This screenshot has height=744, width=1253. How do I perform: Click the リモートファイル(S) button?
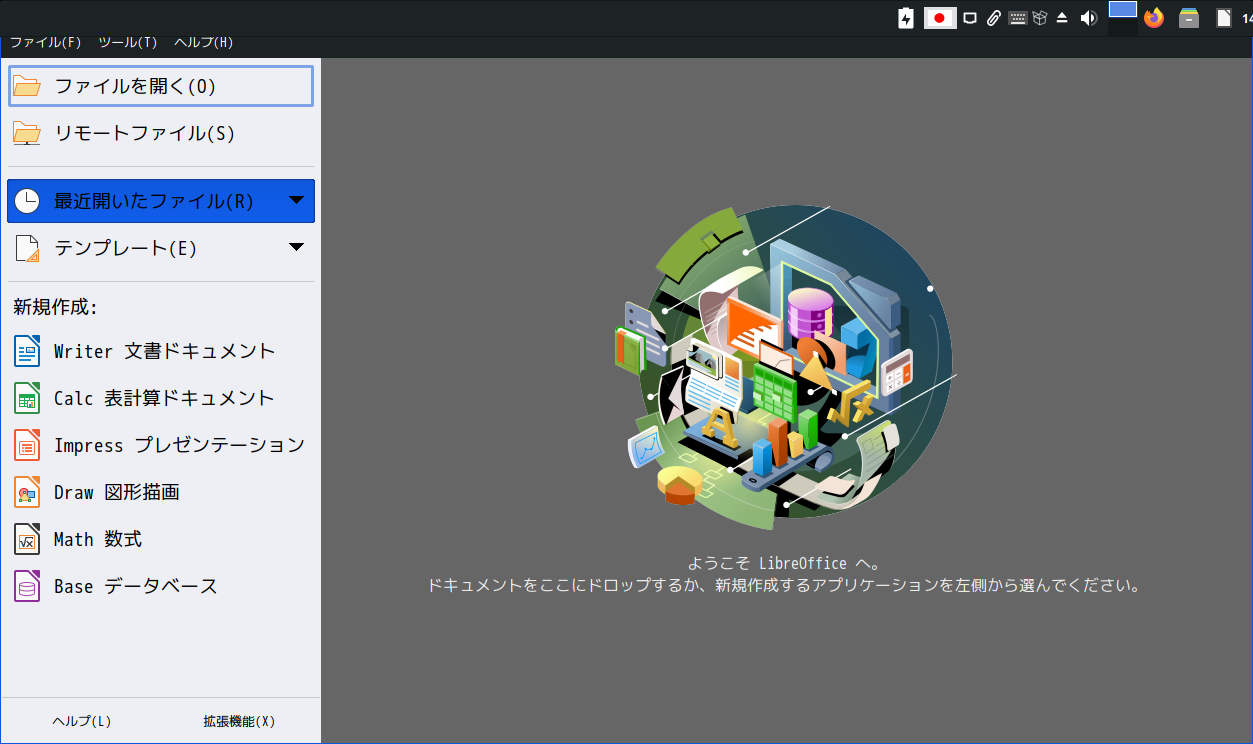(161, 133)
